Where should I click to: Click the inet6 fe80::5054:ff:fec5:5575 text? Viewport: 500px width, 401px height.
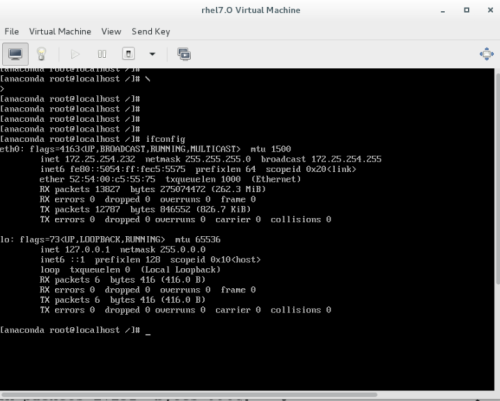[x=113, y=169]
